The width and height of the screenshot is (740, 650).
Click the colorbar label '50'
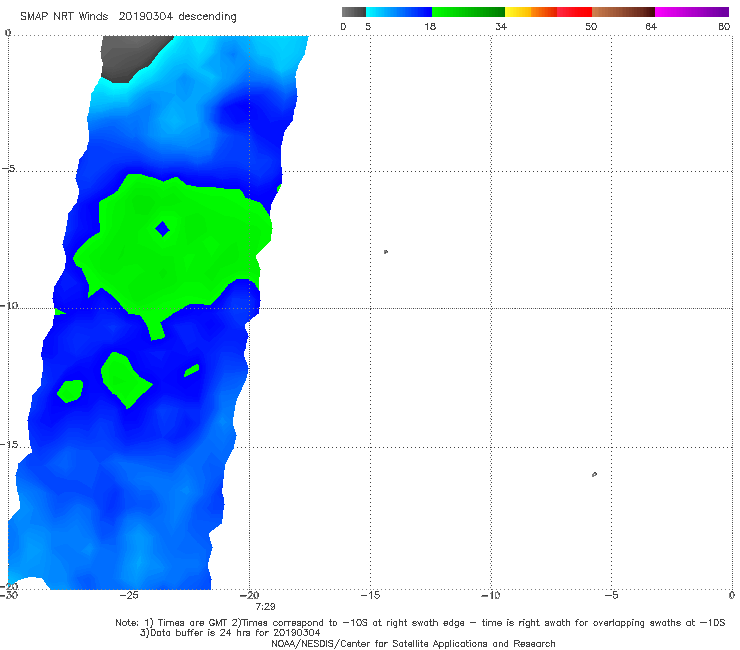tap(591, 26)
